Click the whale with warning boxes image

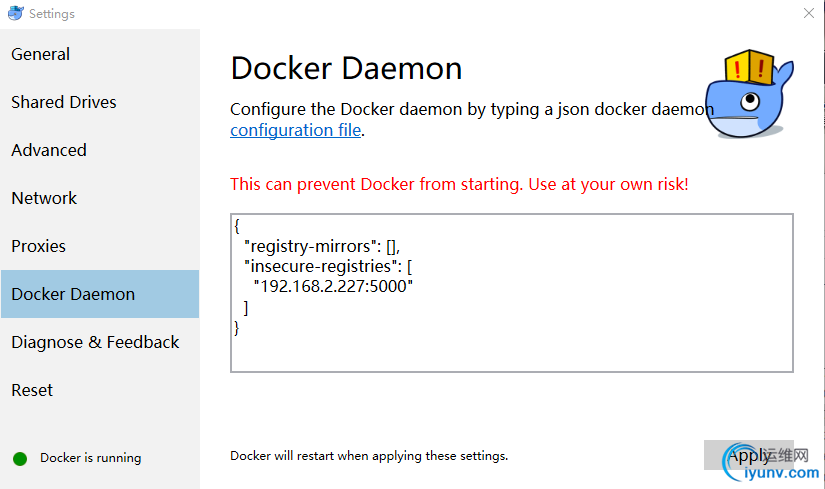749,94
